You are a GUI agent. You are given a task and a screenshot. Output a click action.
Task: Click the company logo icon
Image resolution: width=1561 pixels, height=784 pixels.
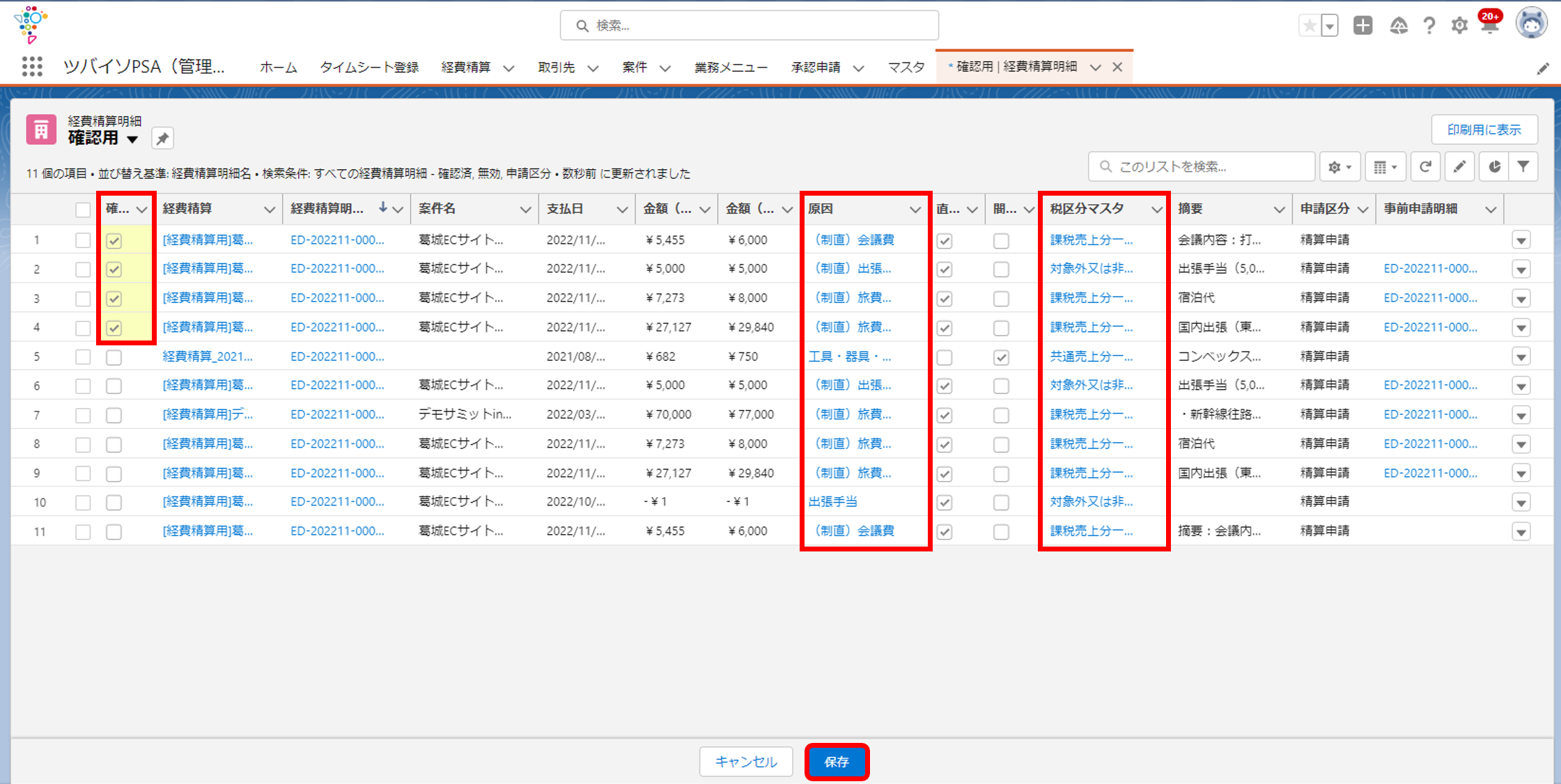coord(30,24)
